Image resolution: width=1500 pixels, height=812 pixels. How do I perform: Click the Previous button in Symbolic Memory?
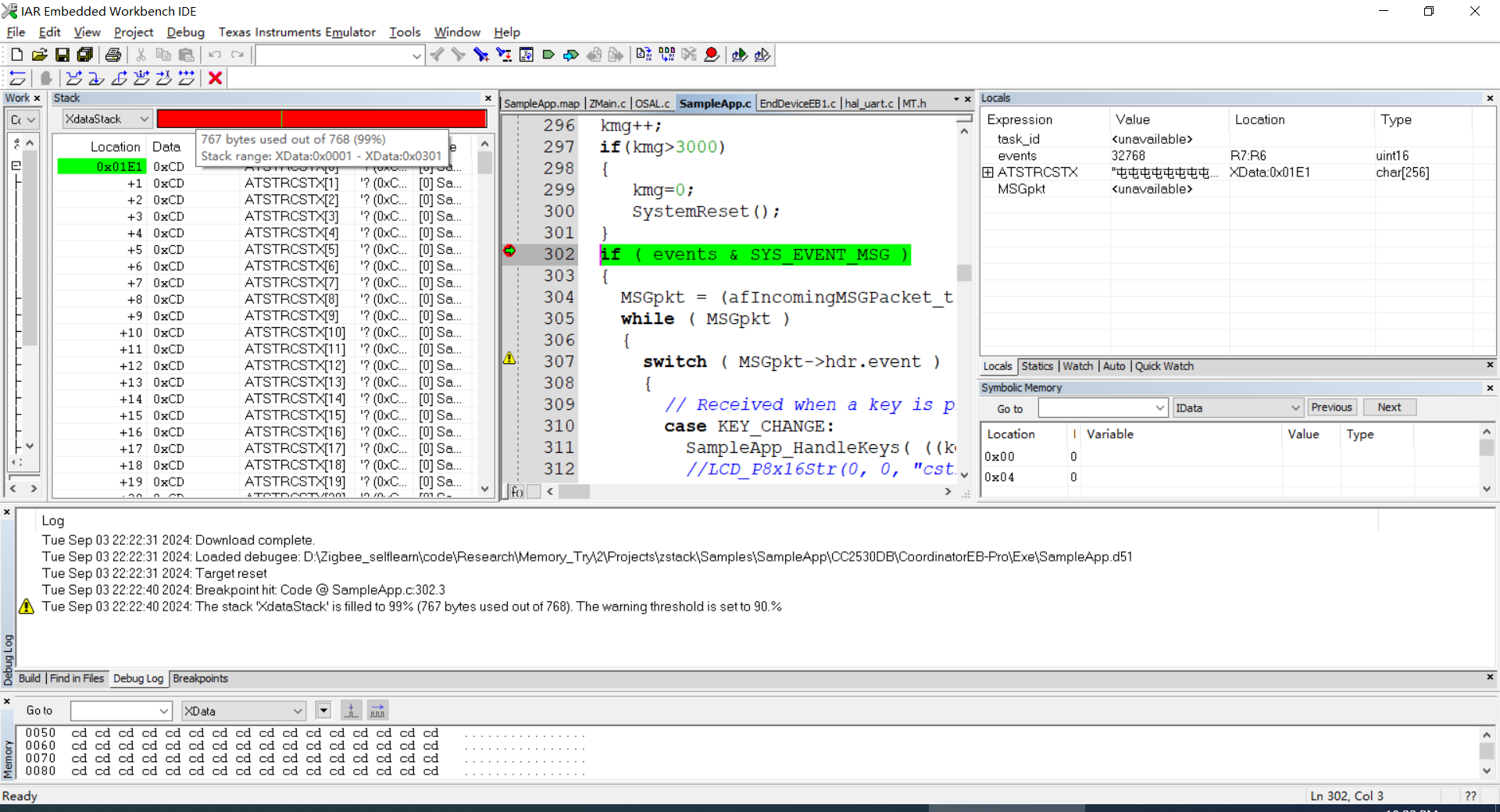pyautogui.click(x=1331, y=408)
